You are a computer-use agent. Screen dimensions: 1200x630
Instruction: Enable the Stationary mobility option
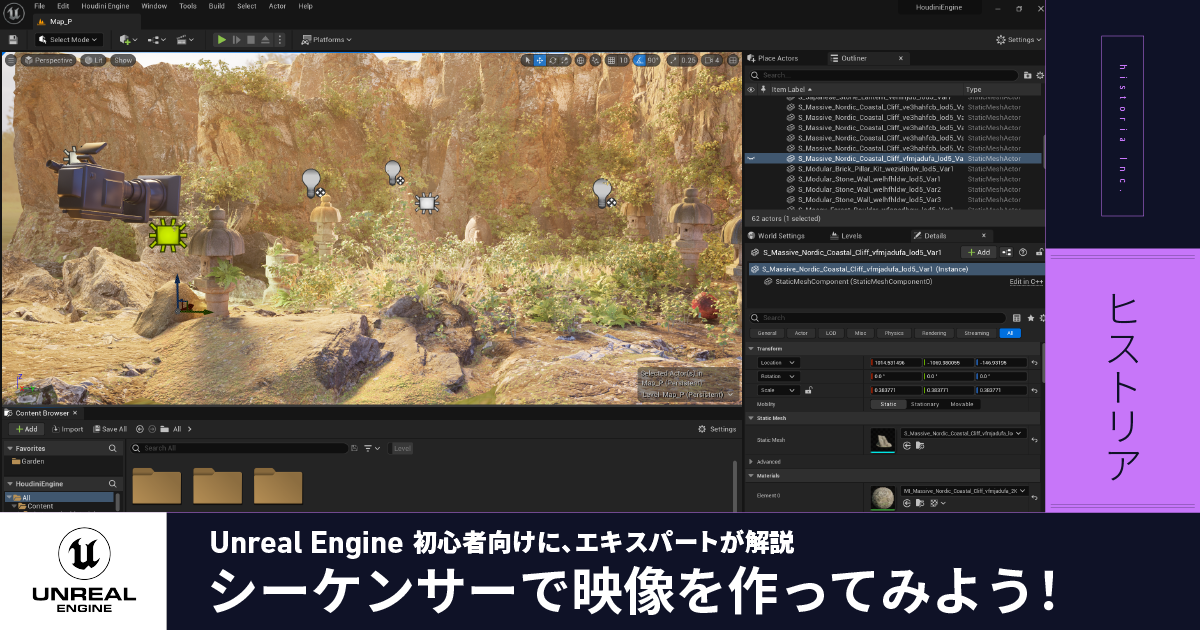(x=924, y=404)
